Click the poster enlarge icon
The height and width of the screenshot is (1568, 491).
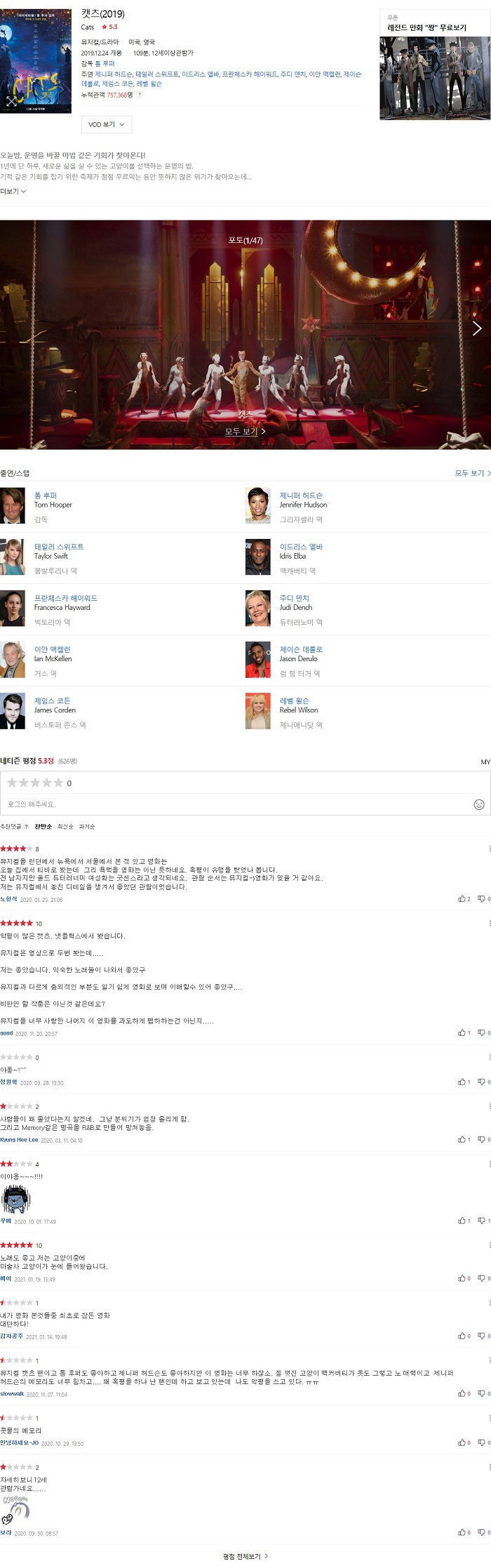click(x=11, y=101)
